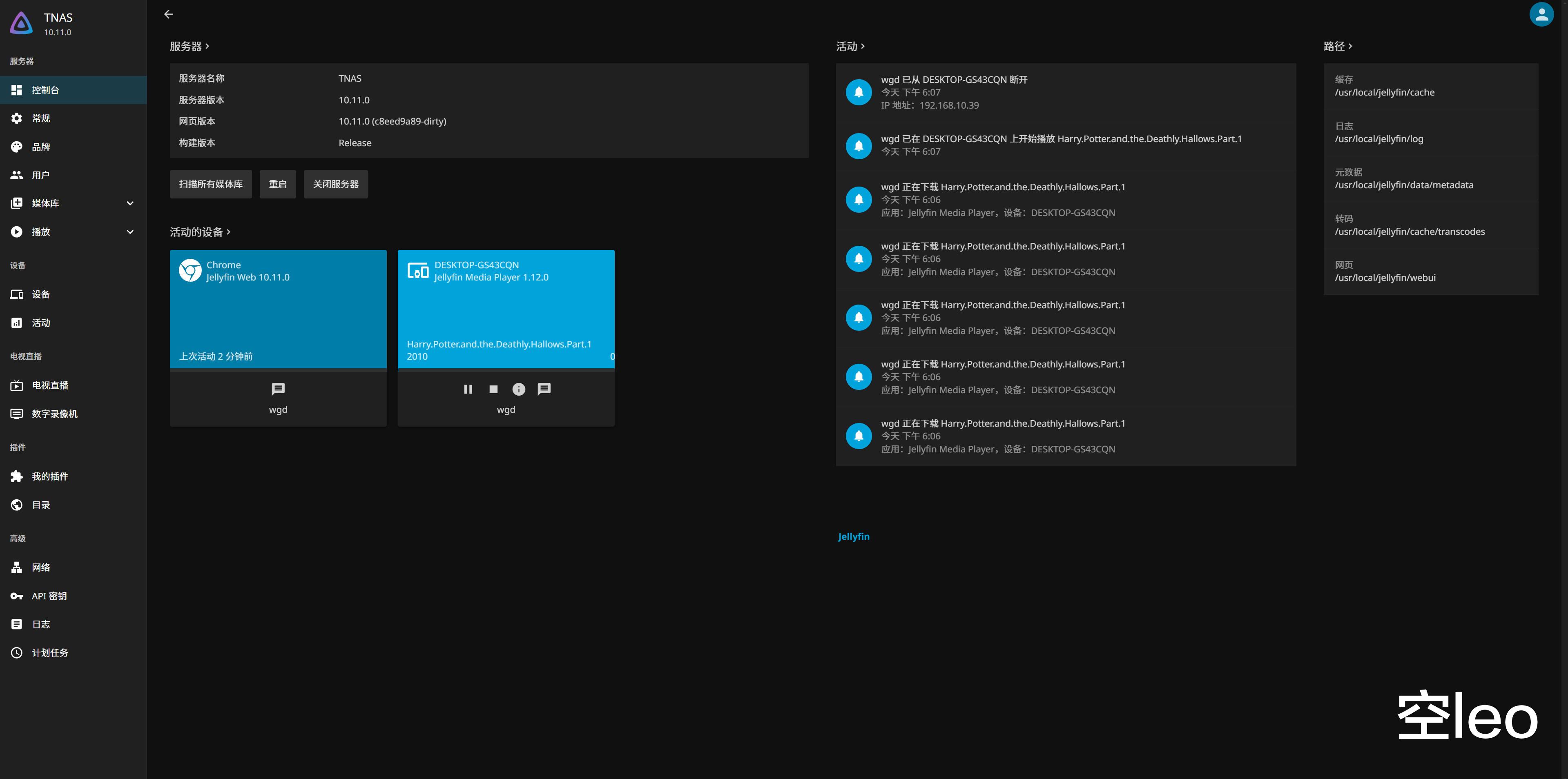
Task: Pause playback on DESKTOP-GS43CQN device
Action: click(x=468, y=389)
